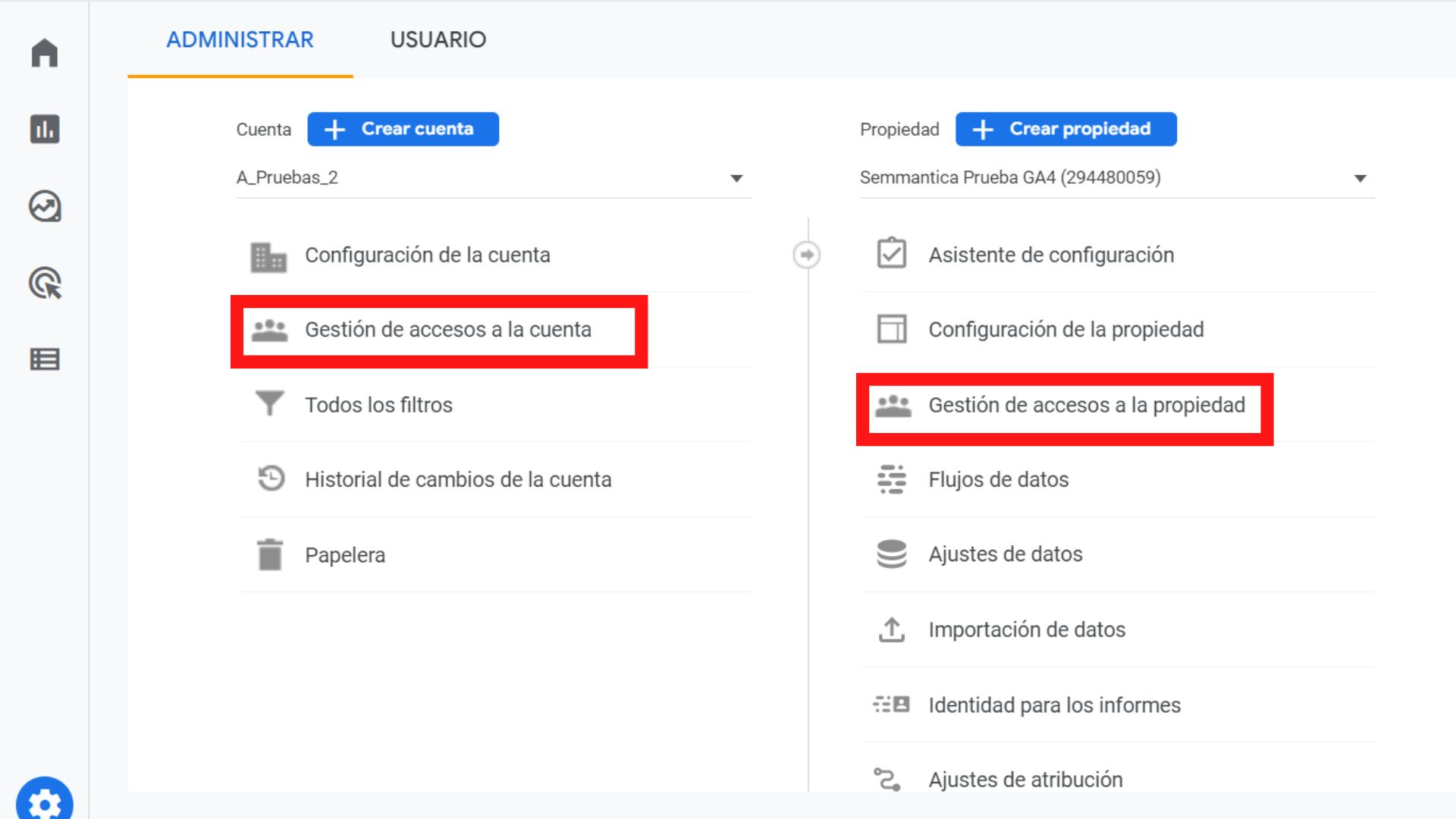Open Asistente de configuración
The height and width of the screenshot is (819, 1456).
tap(1050, 255)
